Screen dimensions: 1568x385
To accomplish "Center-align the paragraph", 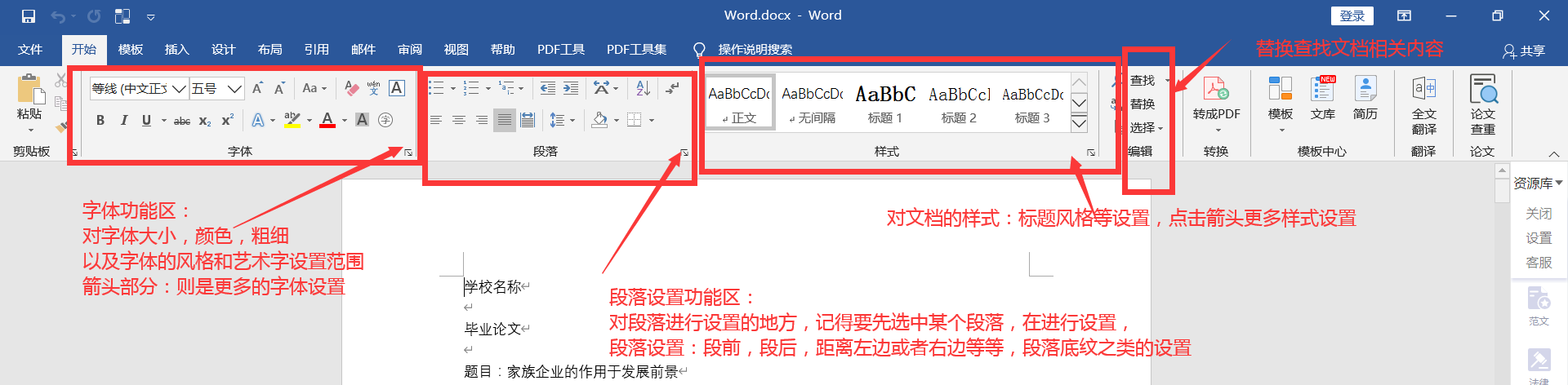I will click(x=459, y=120).
